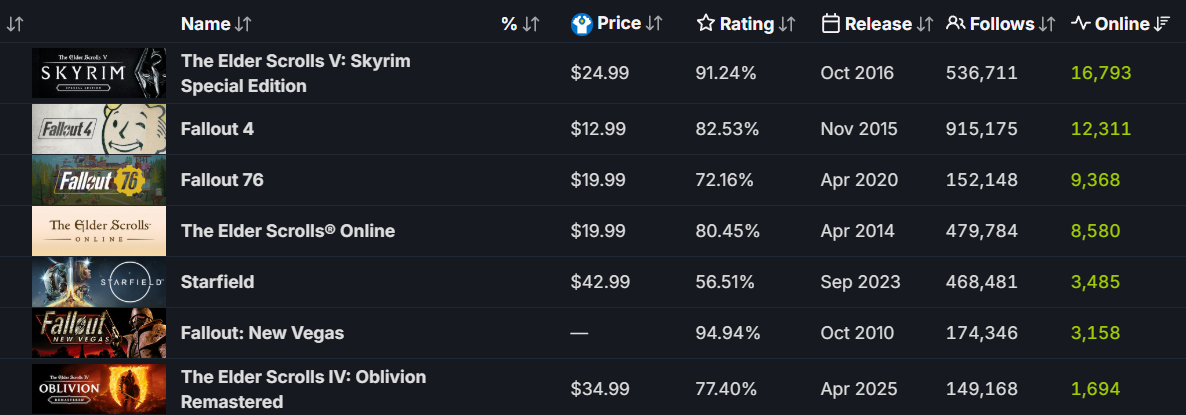
Task: Click the pulse icon beside Online
Action: (1081, 23)
